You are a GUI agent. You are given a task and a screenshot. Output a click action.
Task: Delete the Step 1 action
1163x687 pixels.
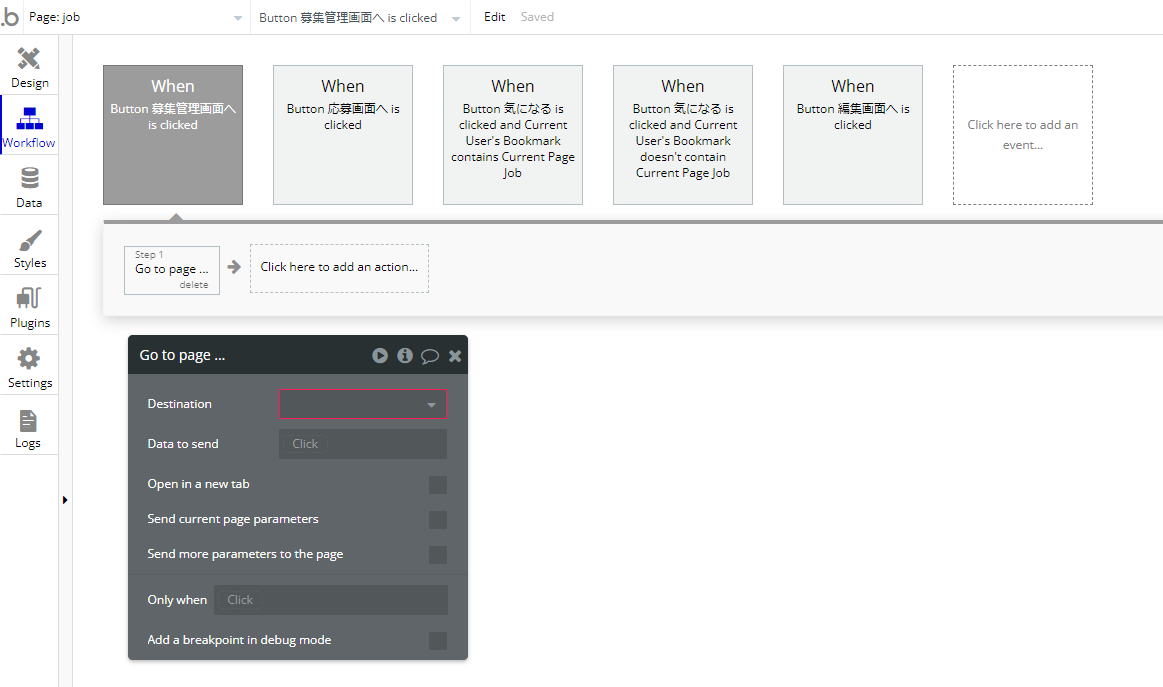click(x=194, y=285)
